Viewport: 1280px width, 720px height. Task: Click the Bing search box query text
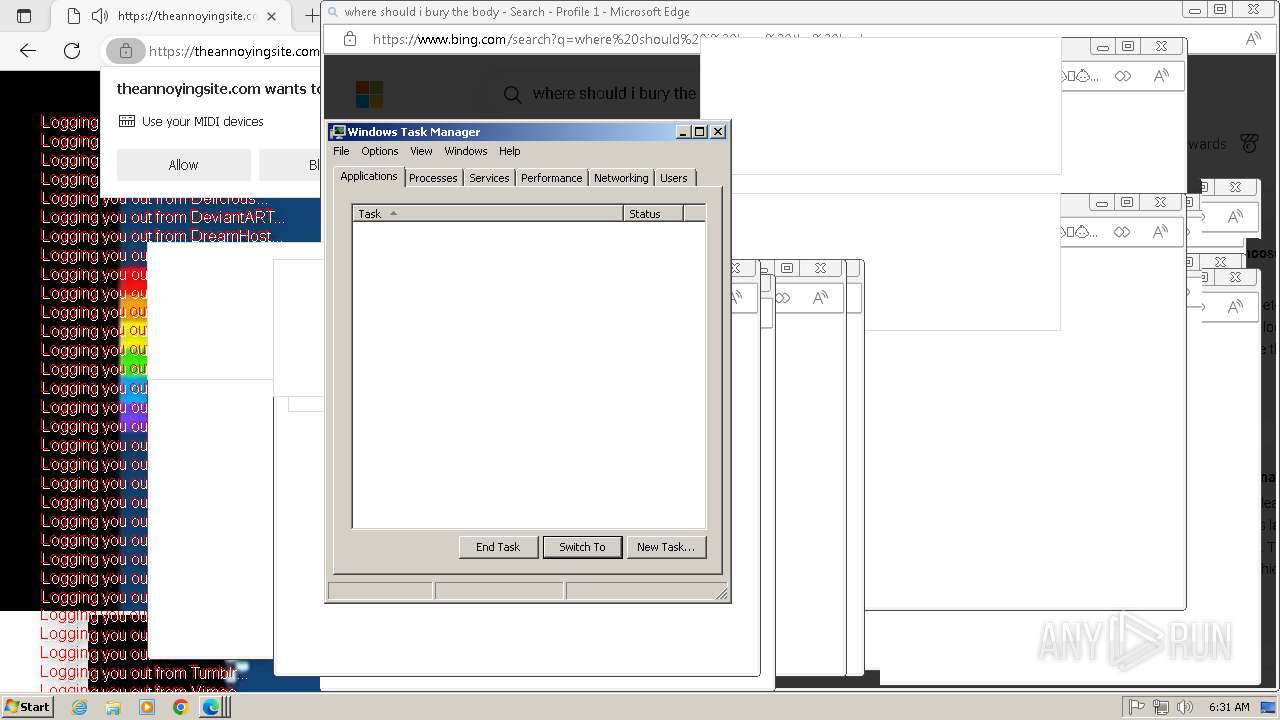614,94
